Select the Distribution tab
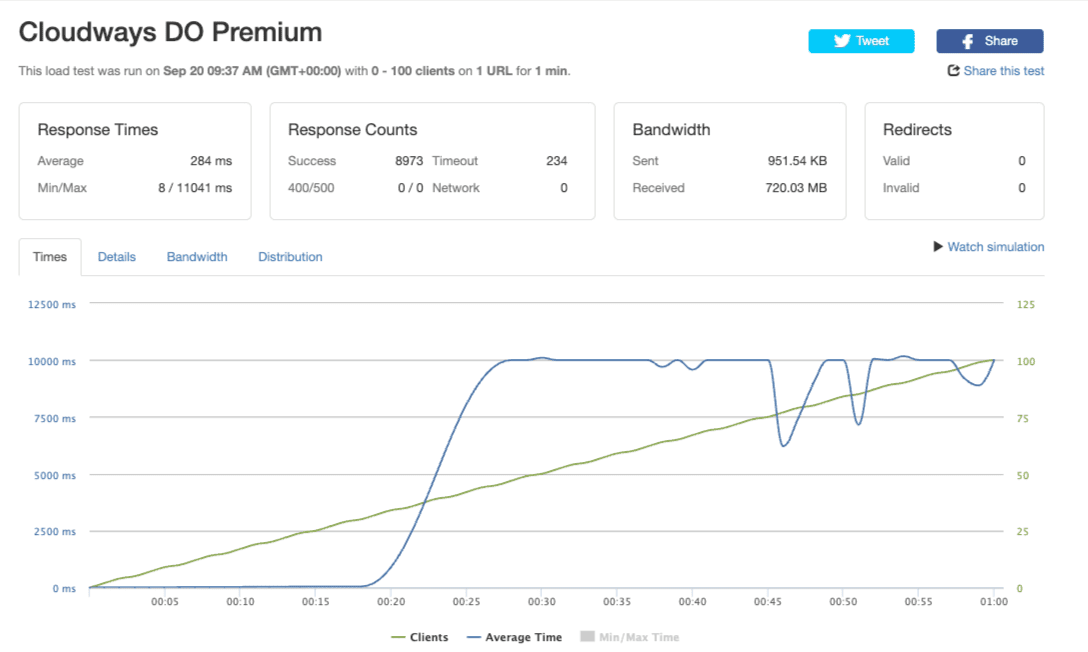1088x652 pixels. (x=290, y=257)
